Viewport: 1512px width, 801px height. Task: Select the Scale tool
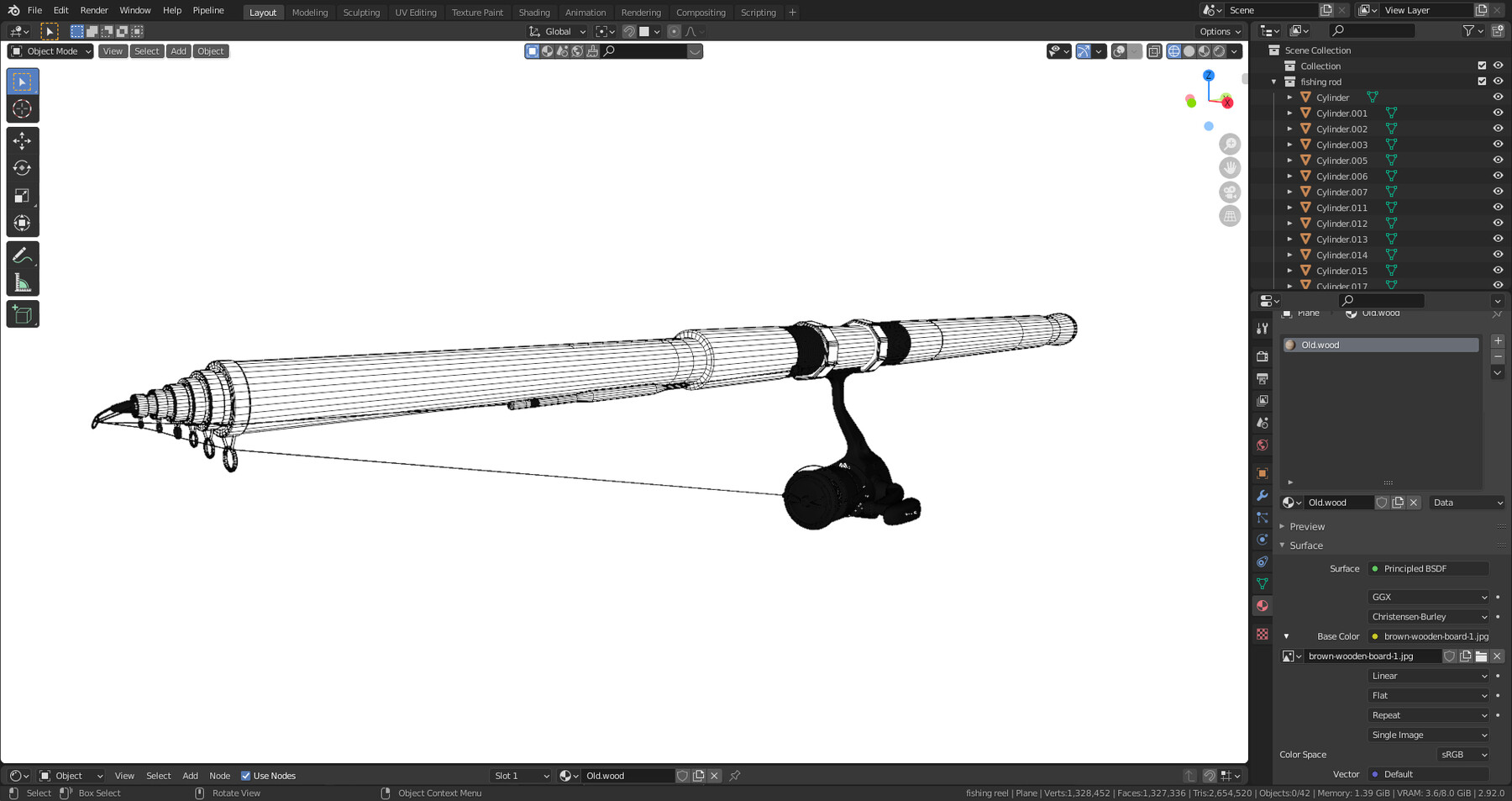(23, 195)
